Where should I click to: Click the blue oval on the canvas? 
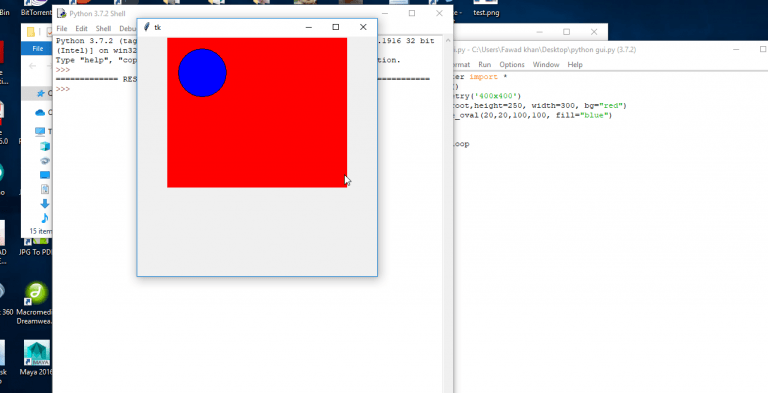202,73
